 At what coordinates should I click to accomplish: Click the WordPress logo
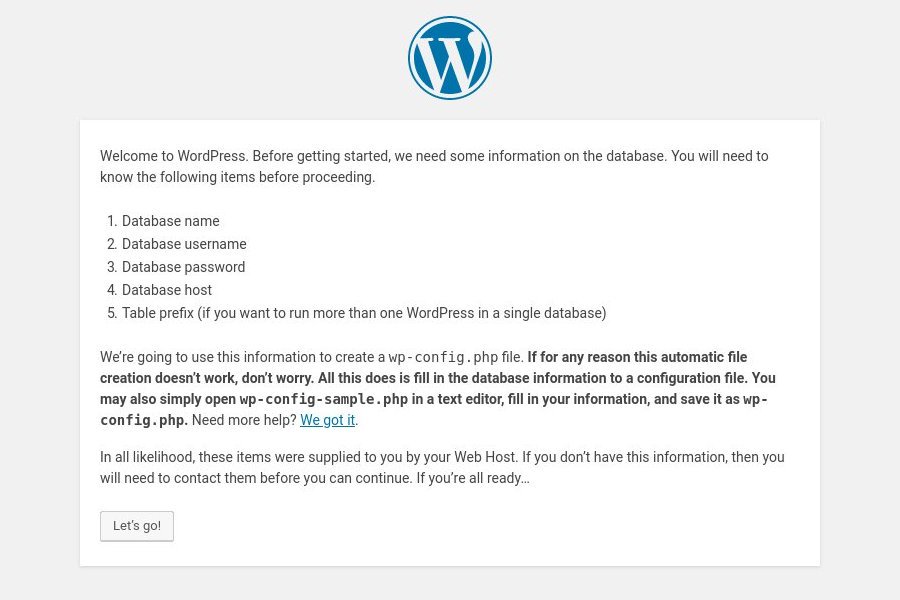click(x=450, y=58)
